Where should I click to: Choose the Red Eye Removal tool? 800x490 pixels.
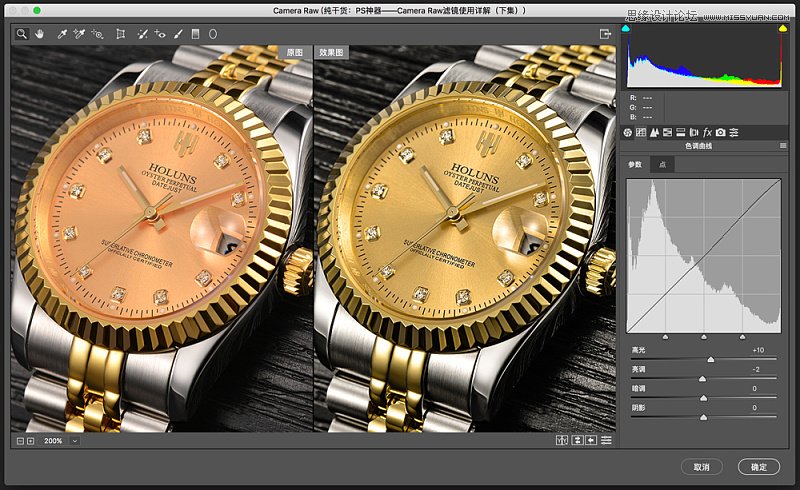coord(160,33)
